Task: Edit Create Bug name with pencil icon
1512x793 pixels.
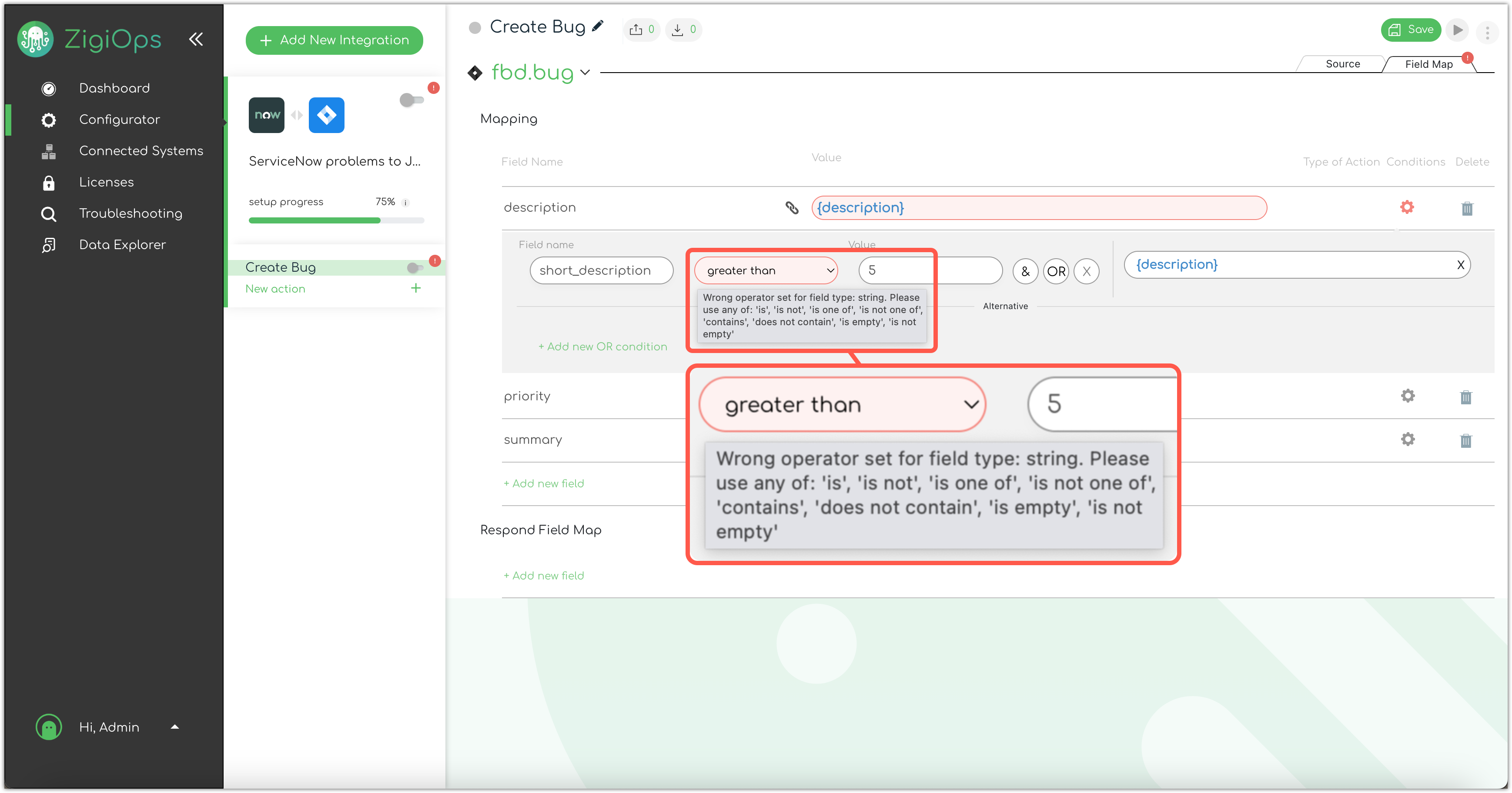Action: point(598,26)
